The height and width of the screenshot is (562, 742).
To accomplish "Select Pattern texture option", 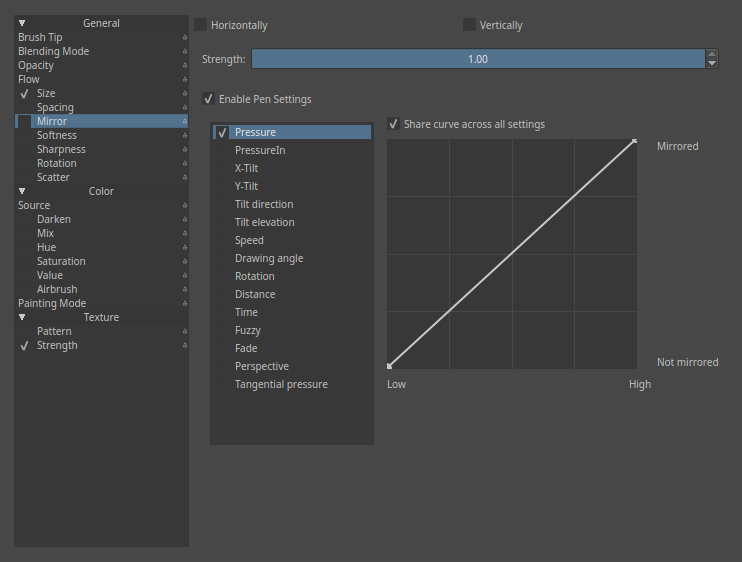I will (x=54, y=332).
